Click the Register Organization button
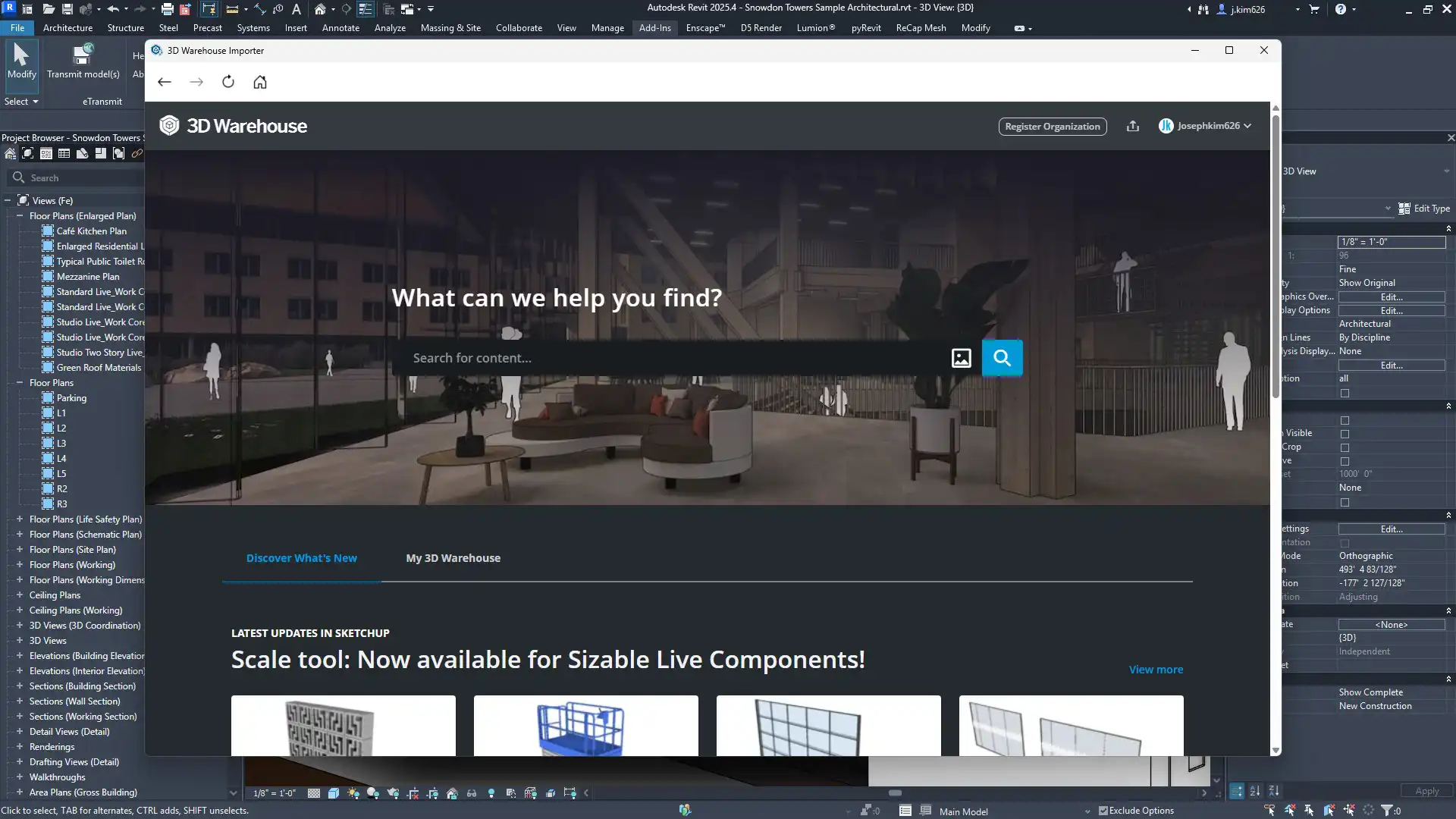Image resolution: width=1456 pixels, height=819 pixels. pyautogui.click(x=1052, y=127)
